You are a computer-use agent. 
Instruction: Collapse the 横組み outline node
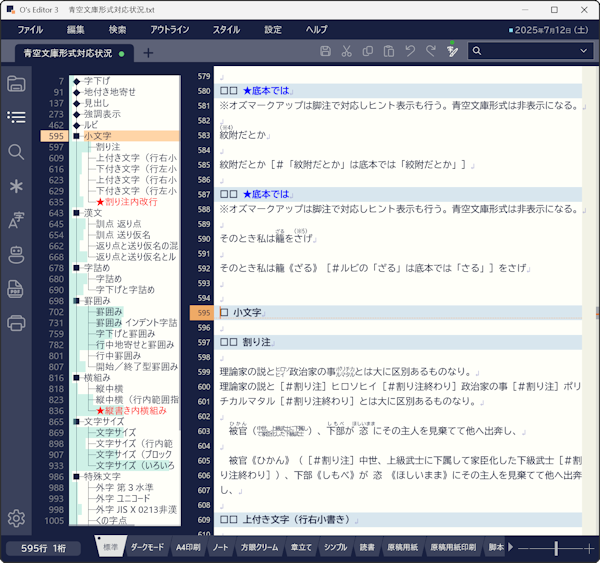[77, 378]
